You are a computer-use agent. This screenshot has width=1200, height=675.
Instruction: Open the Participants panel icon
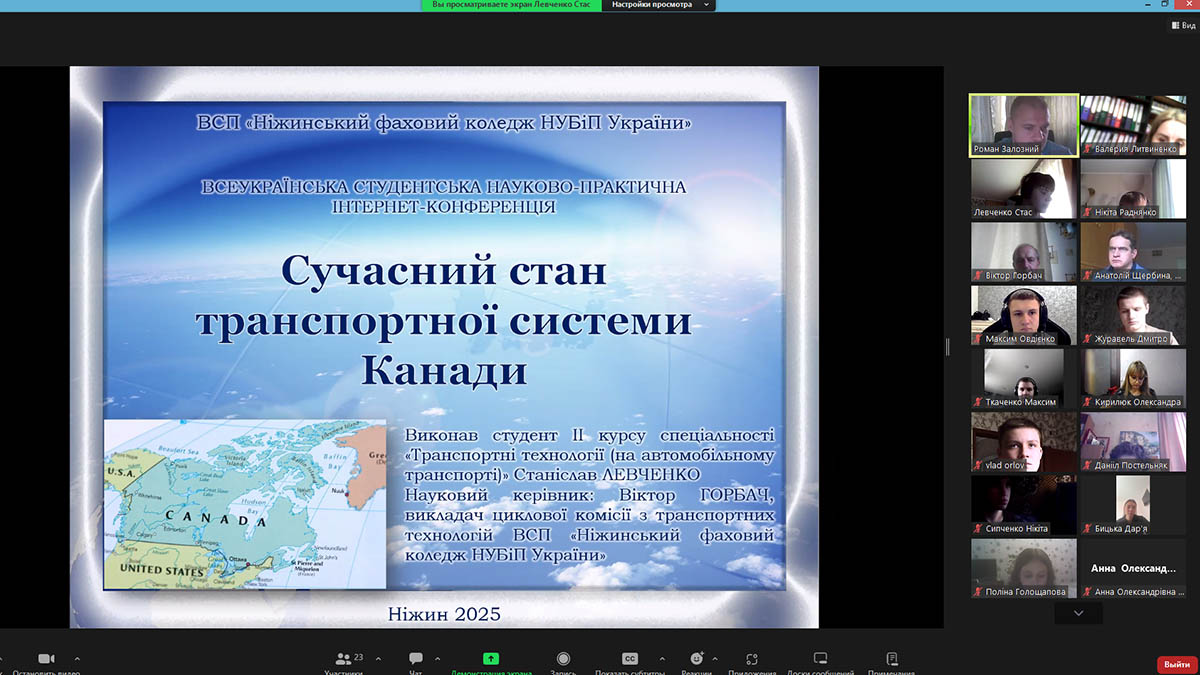(x=344, y=659)
